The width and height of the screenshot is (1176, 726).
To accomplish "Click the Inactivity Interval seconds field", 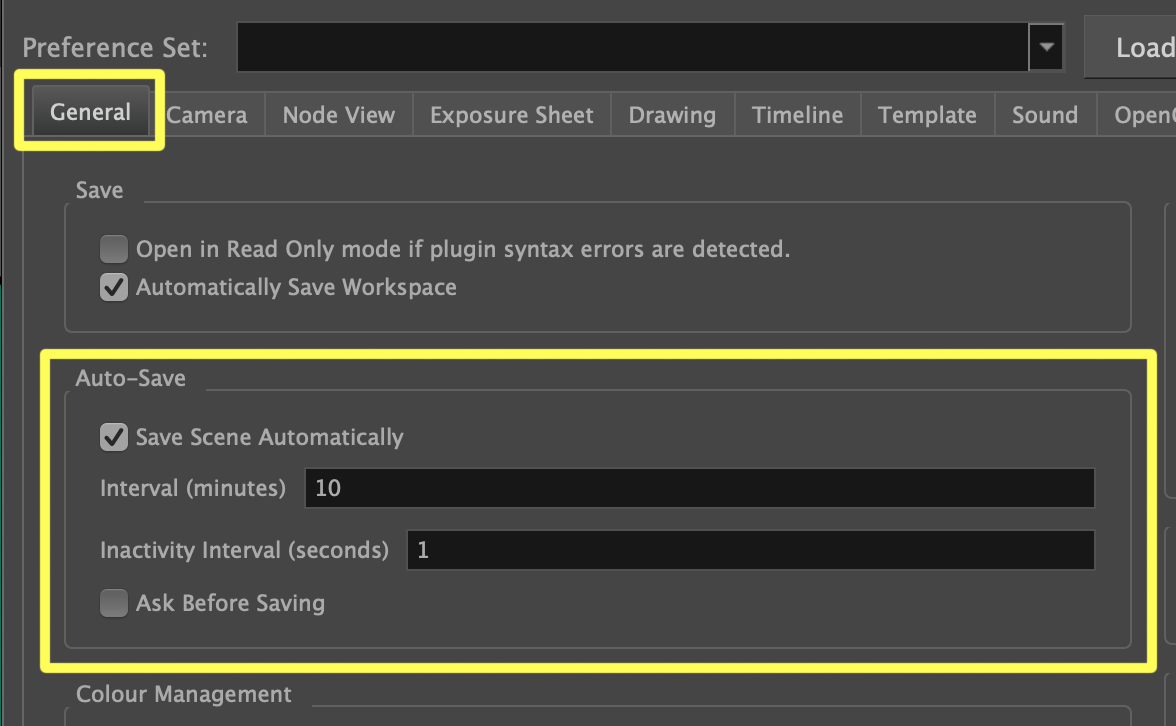I will pyautogui.click(x=750, y=549).
